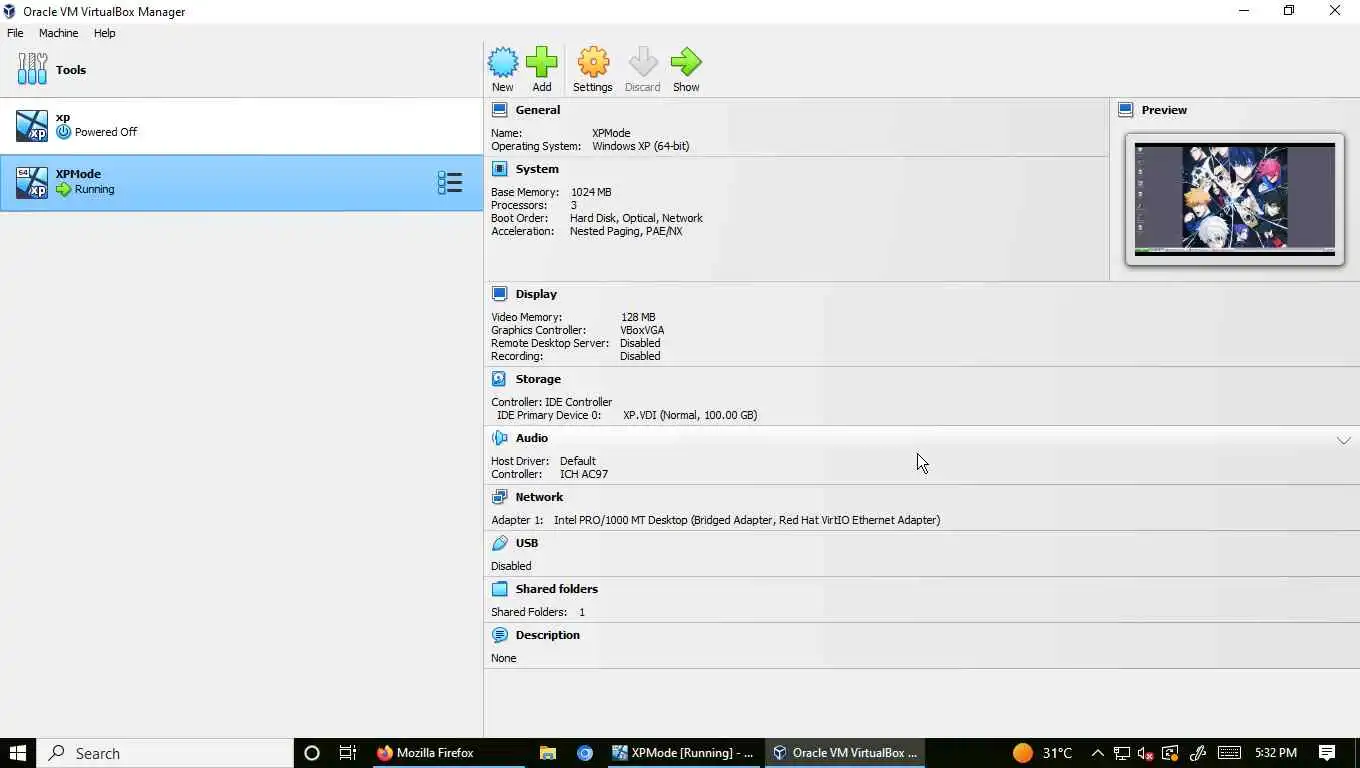Click the Audio speaker icon
Viewport: 1360px width, 768px height.
pos(500,438)
